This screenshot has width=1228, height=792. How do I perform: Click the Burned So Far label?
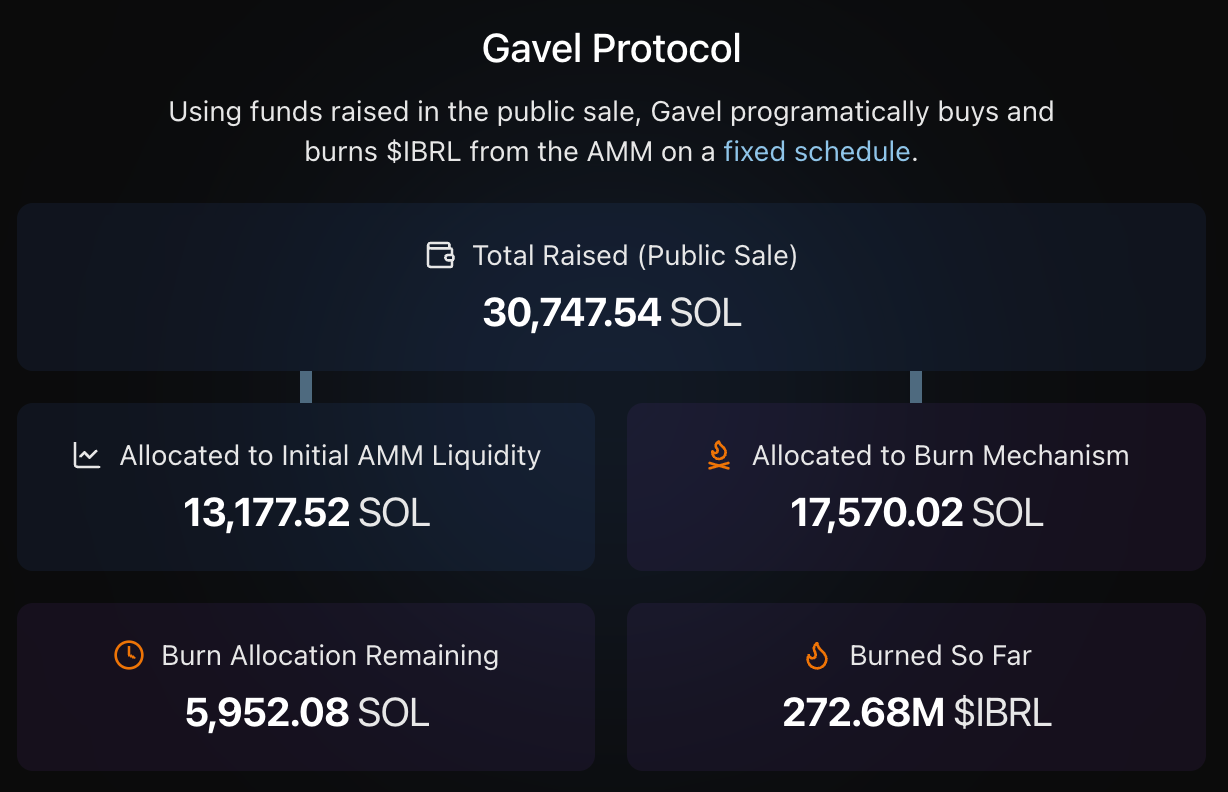(940, 656)
